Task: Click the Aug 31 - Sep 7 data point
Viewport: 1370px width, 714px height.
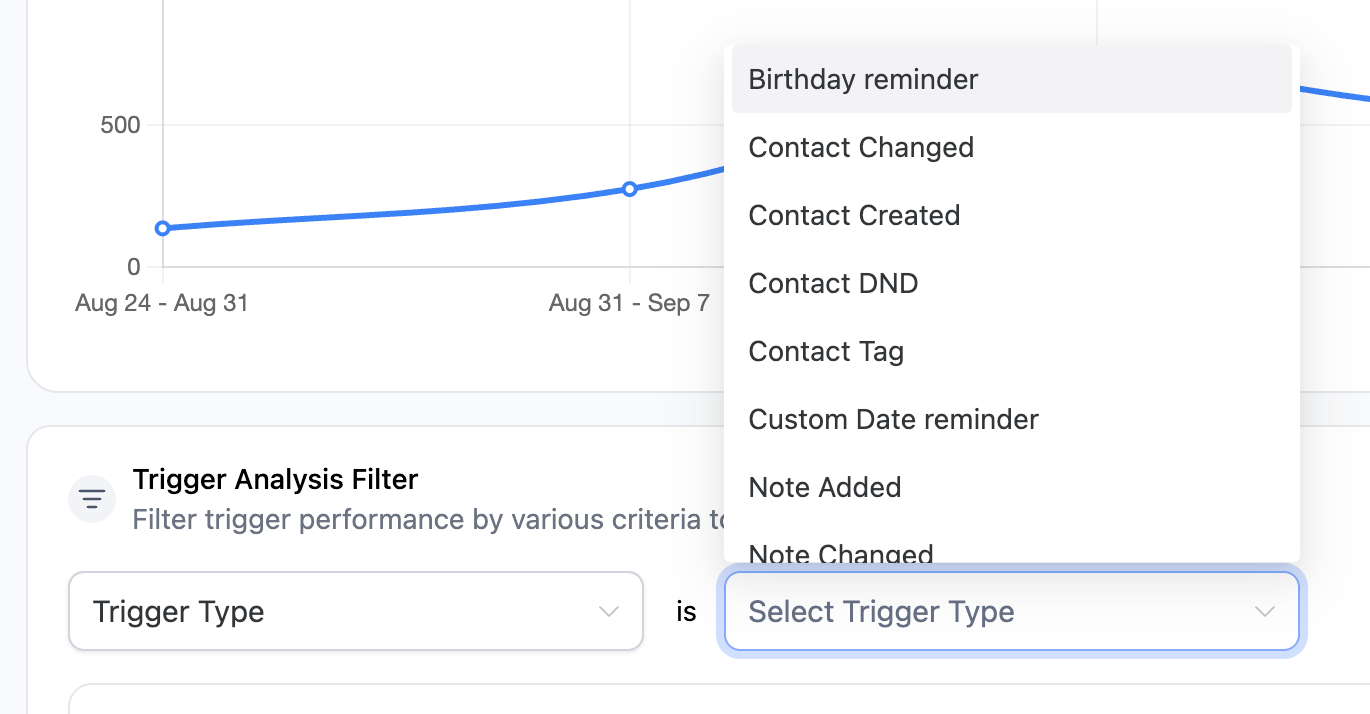Action: (x=630, y=189)
